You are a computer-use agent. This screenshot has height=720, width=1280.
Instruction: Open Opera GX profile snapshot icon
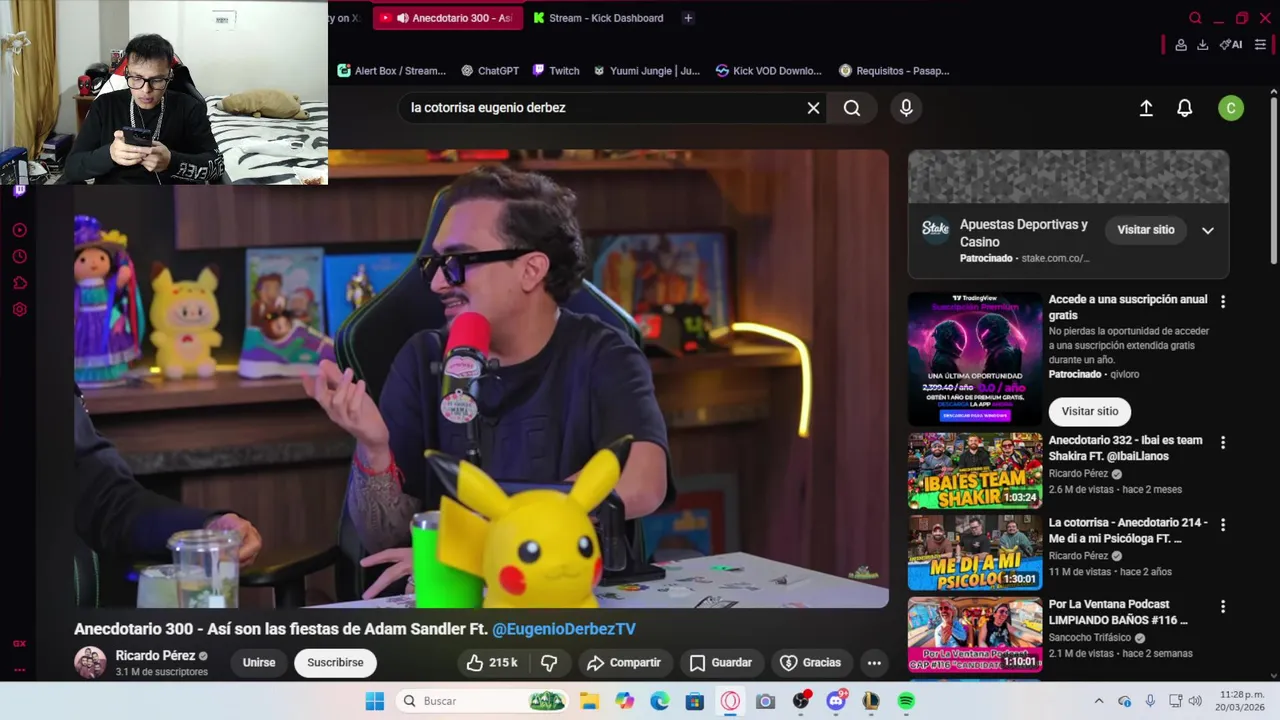1181,45
